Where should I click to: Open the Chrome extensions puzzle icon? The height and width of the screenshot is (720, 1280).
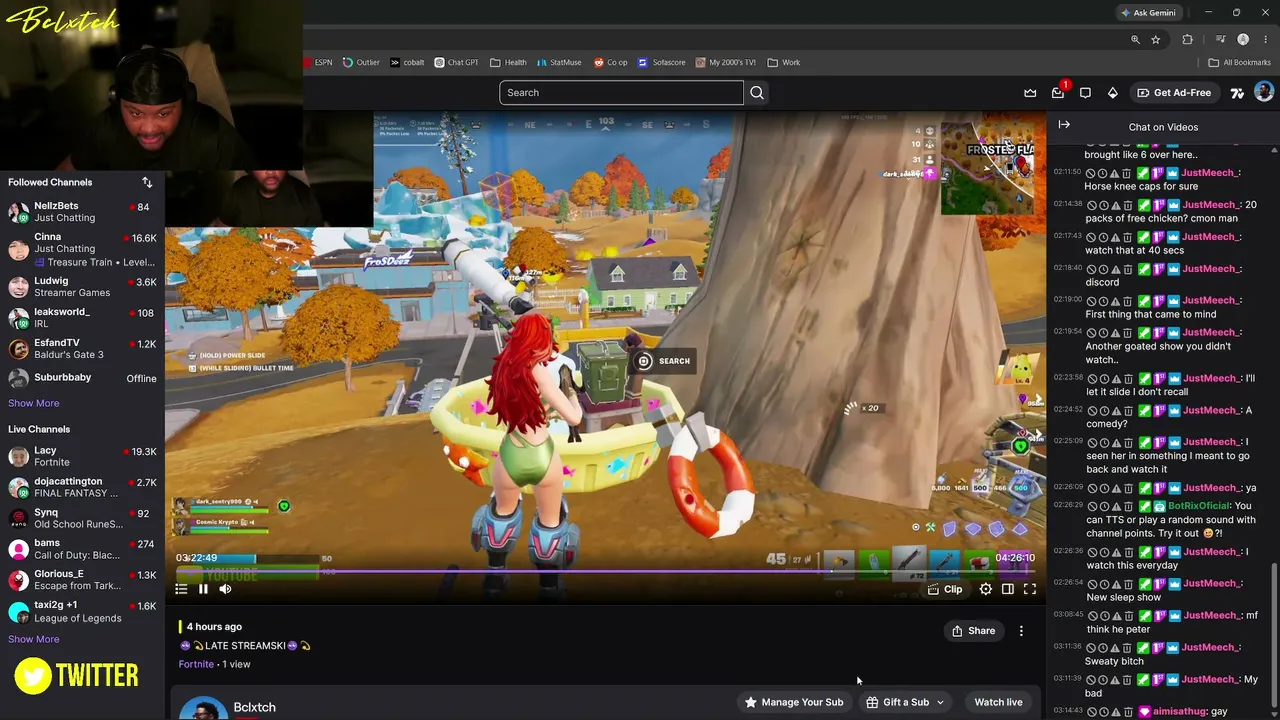[x=1187, y=40]
